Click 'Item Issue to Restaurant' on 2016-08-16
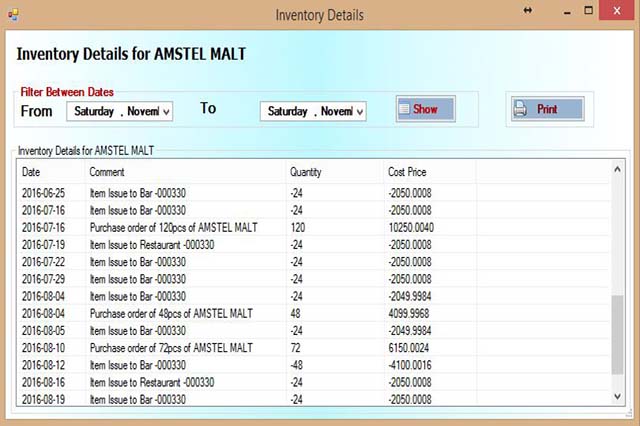The height and width of the screenshot is (426, 640). (152, 382)
